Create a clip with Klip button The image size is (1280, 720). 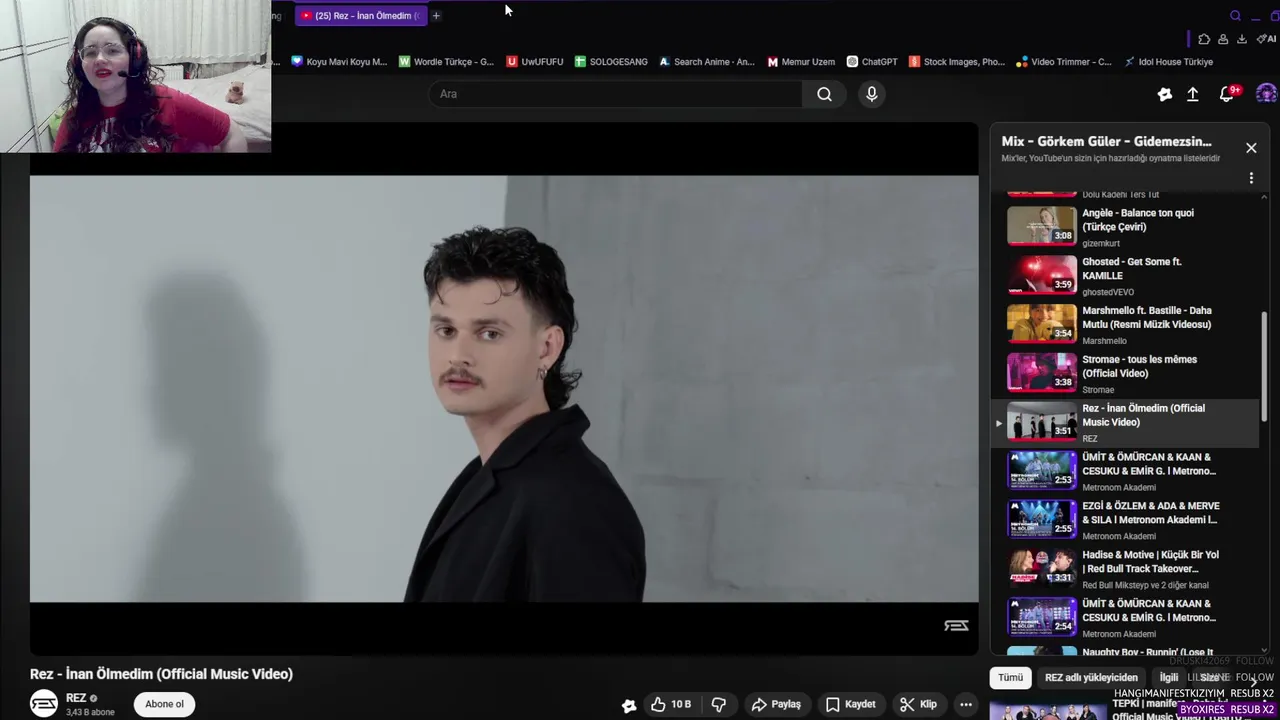pyautogui.click(x=918, y=704)
